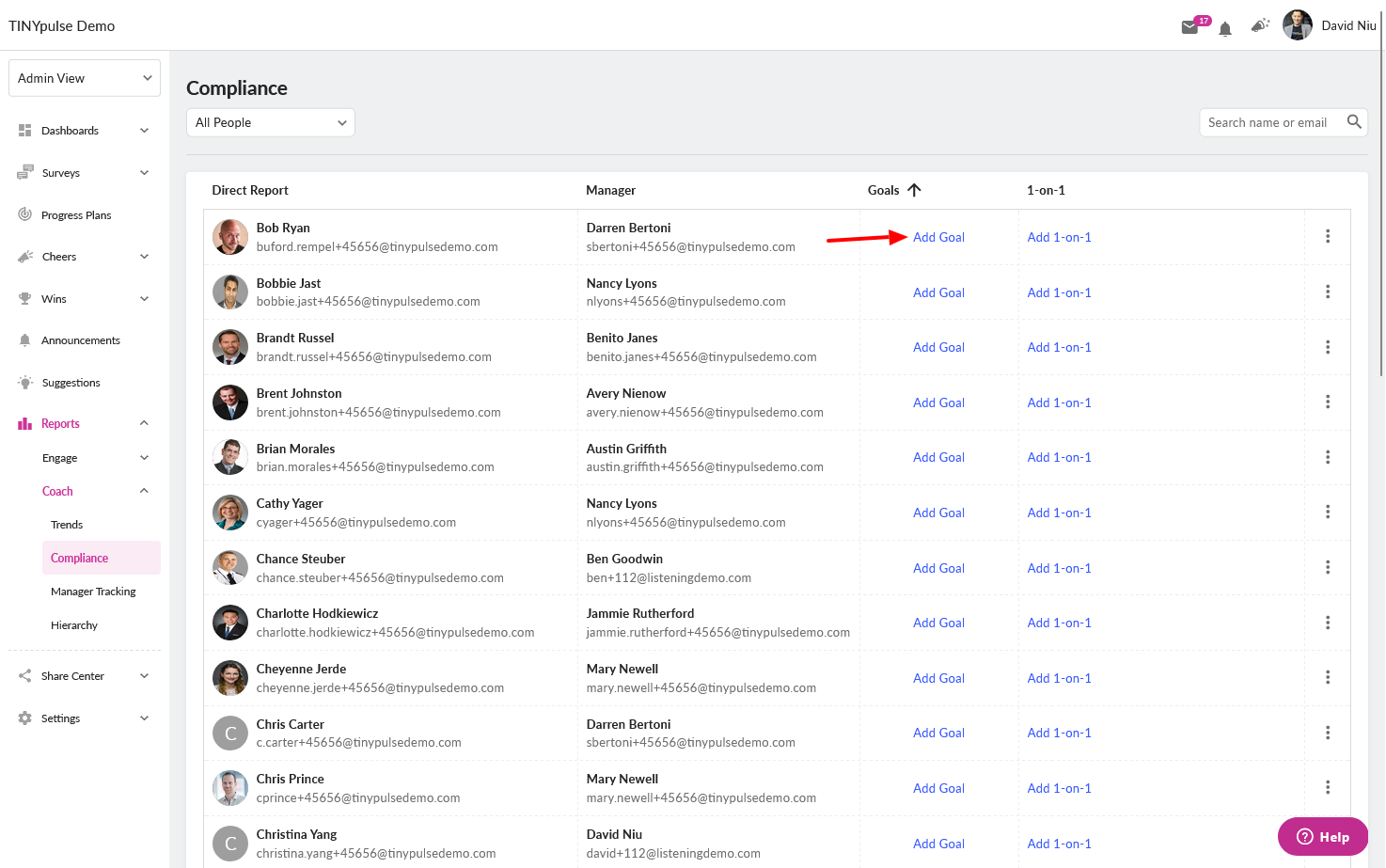The width and height of the screenshot is (1386, 868).
Task: Add a goal for Bob Ryan
Action: click(x=938, y=237)
